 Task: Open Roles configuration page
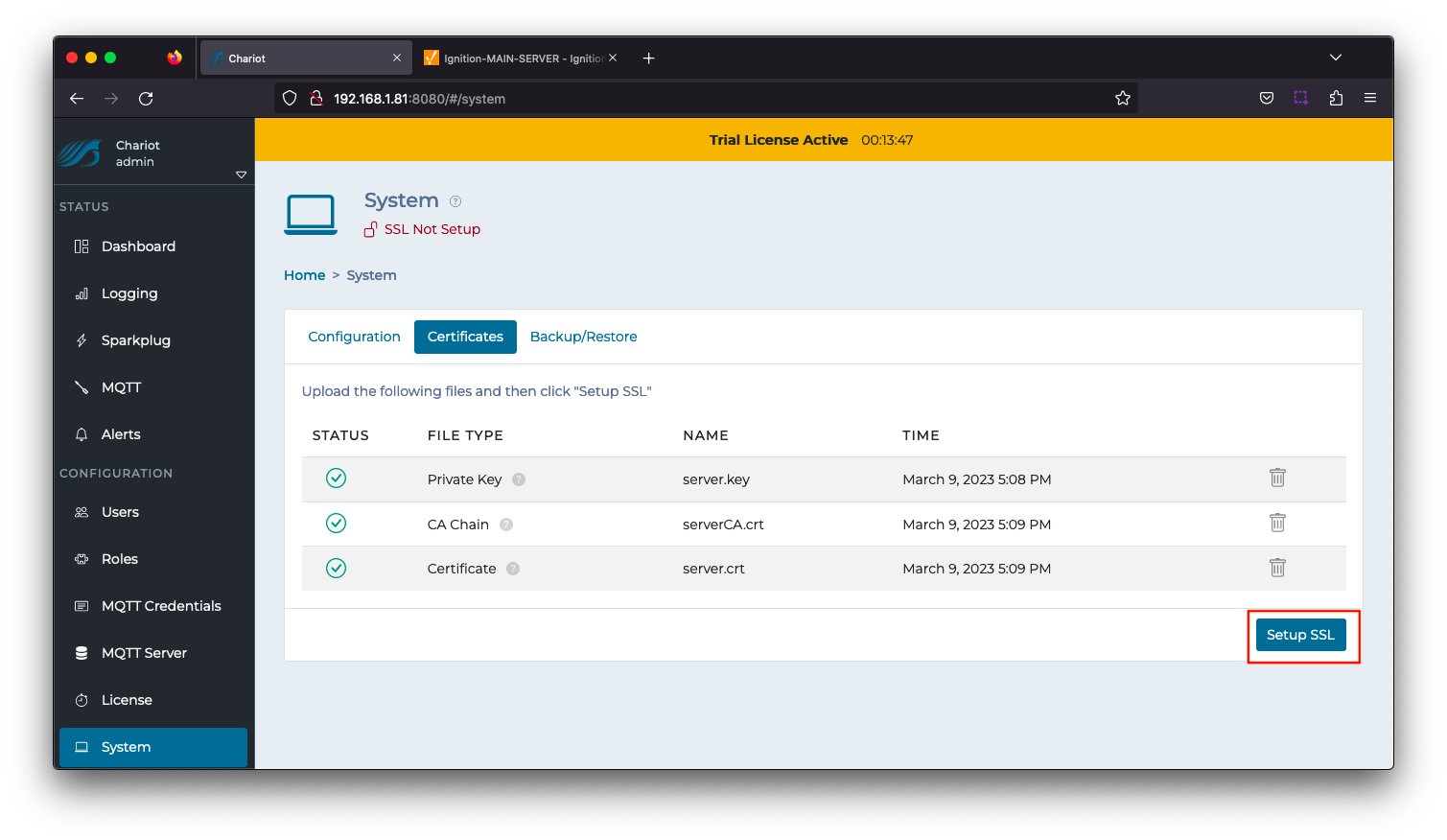coord(153,559)
